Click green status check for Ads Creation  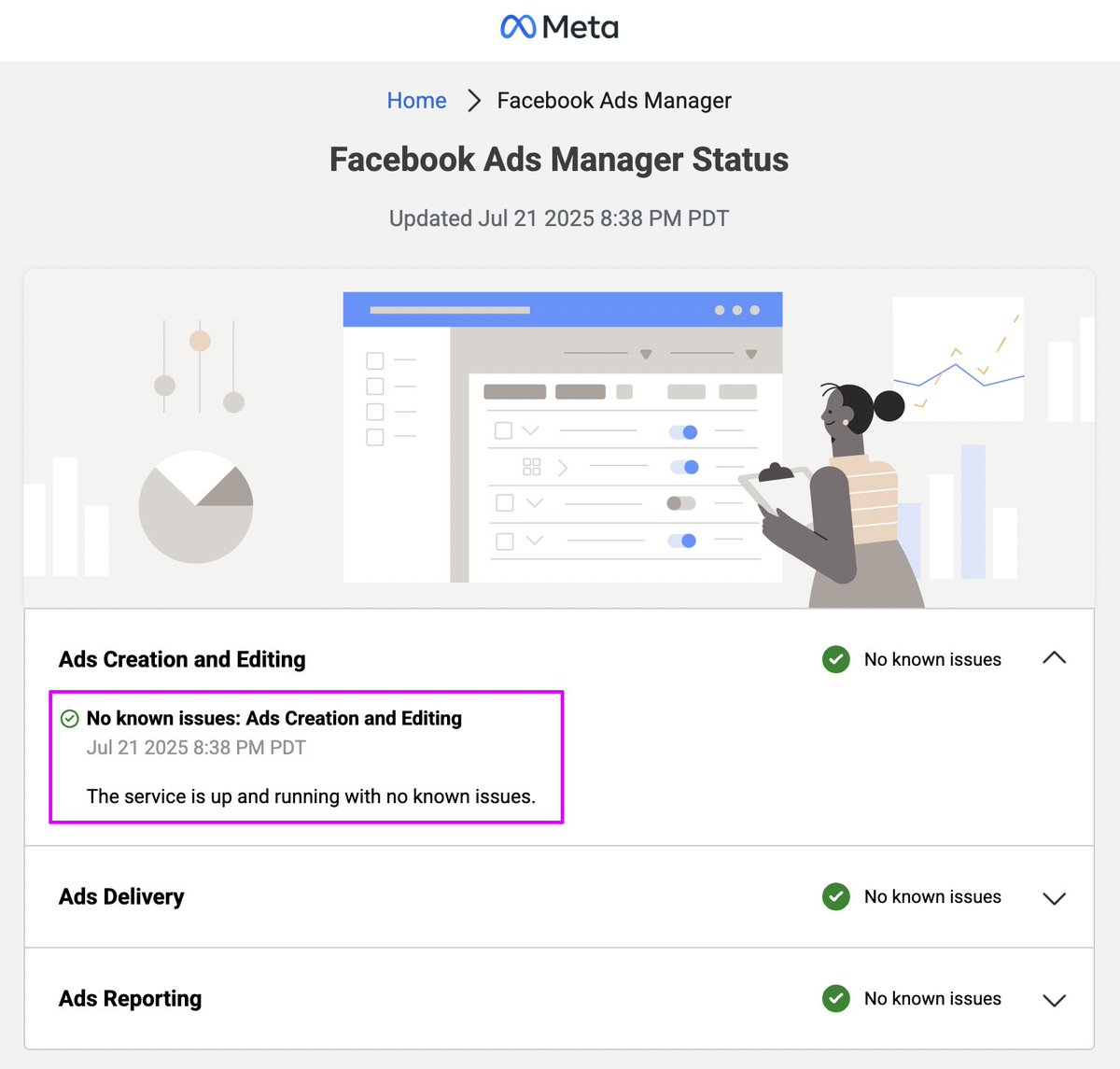(x=835, y=659)
